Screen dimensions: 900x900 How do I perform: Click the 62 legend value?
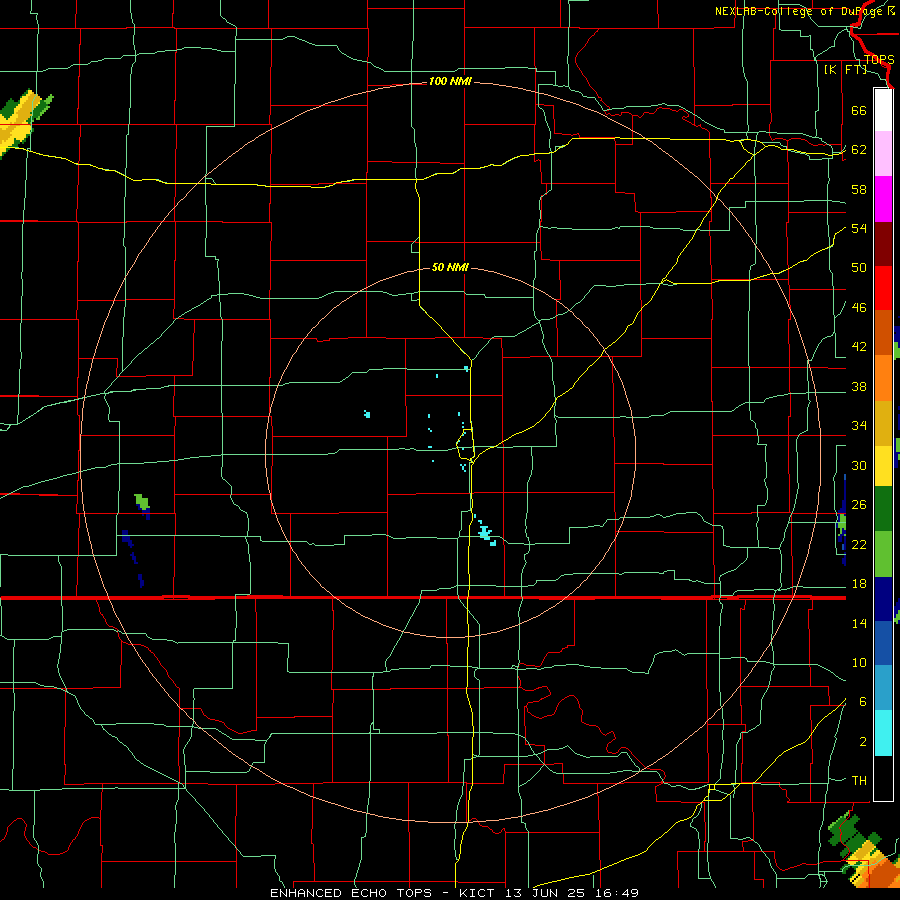[859, 150]
